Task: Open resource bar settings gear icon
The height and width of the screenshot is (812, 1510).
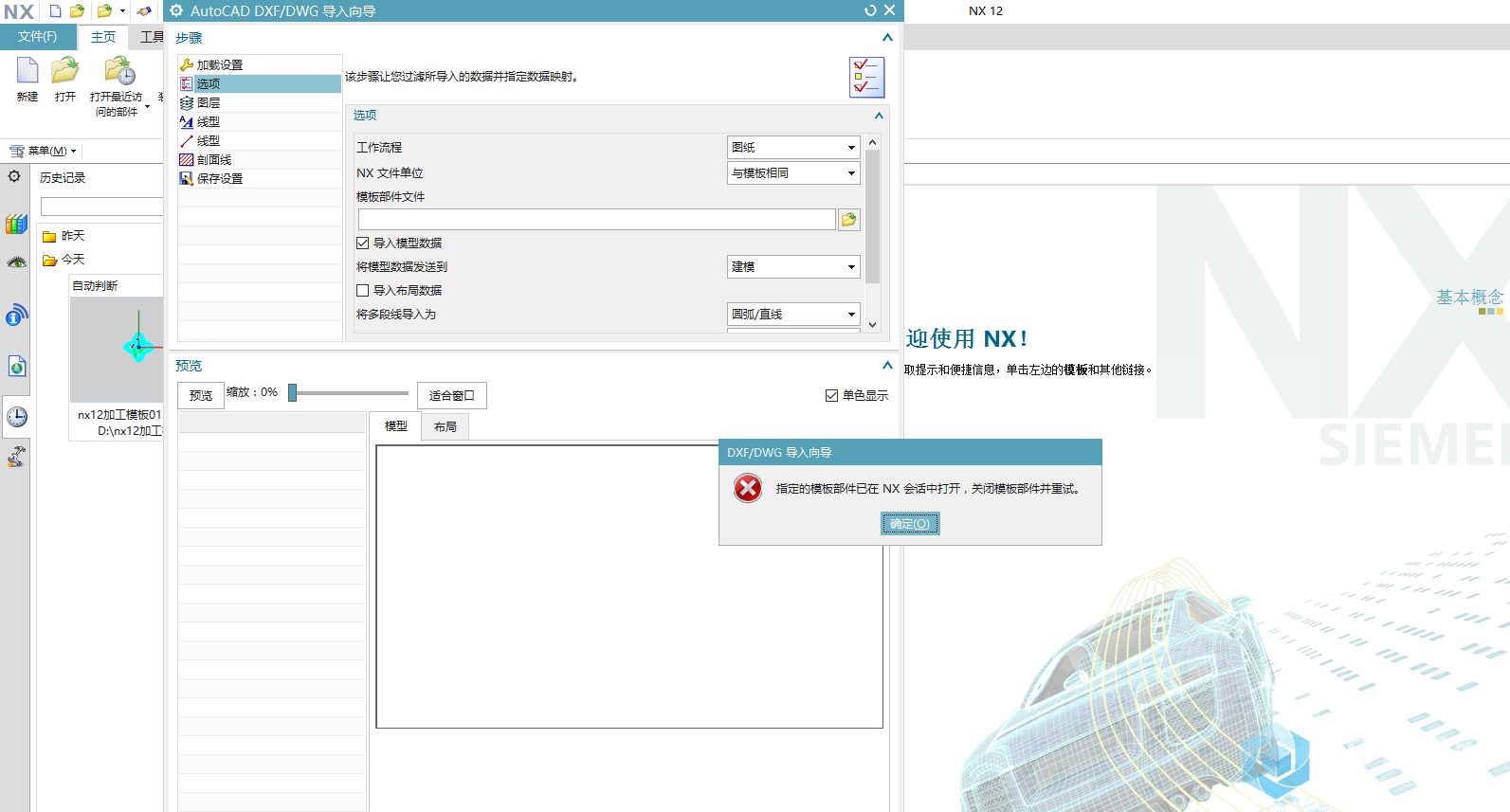Action: [x=14, y=176]
